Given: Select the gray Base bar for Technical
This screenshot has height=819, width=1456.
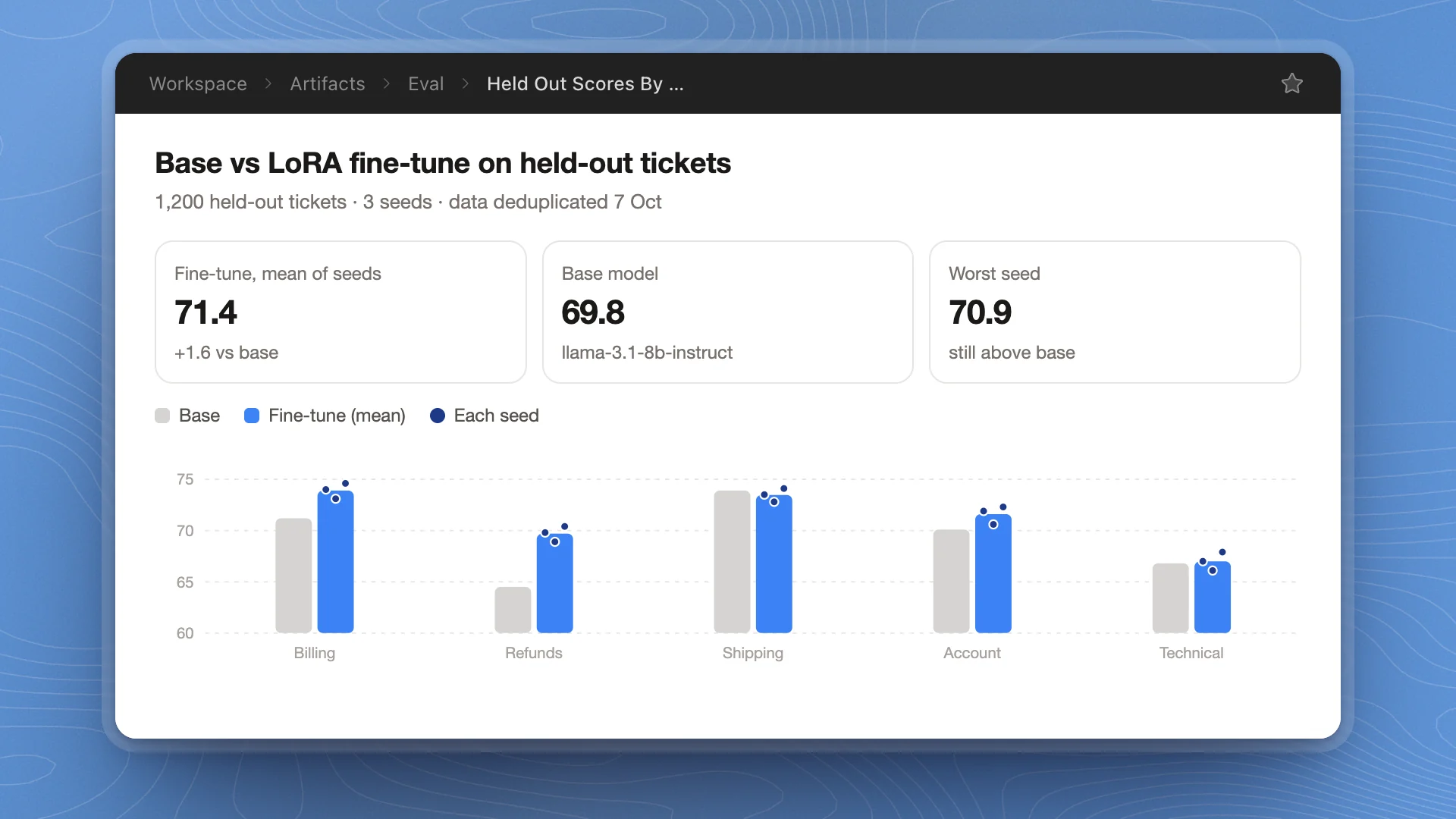Looking at the screenshot, I should 1170,598.
